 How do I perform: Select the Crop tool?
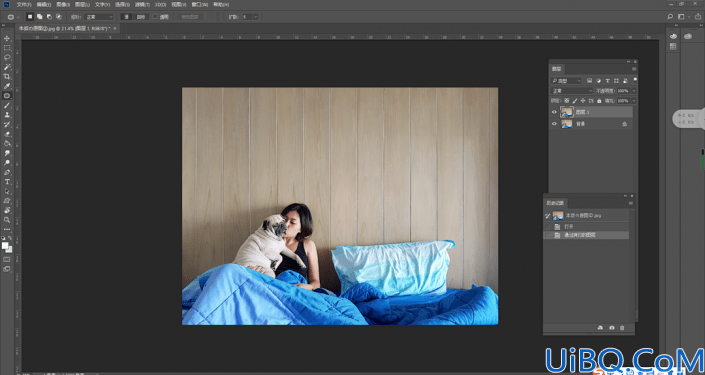(7, 76)
